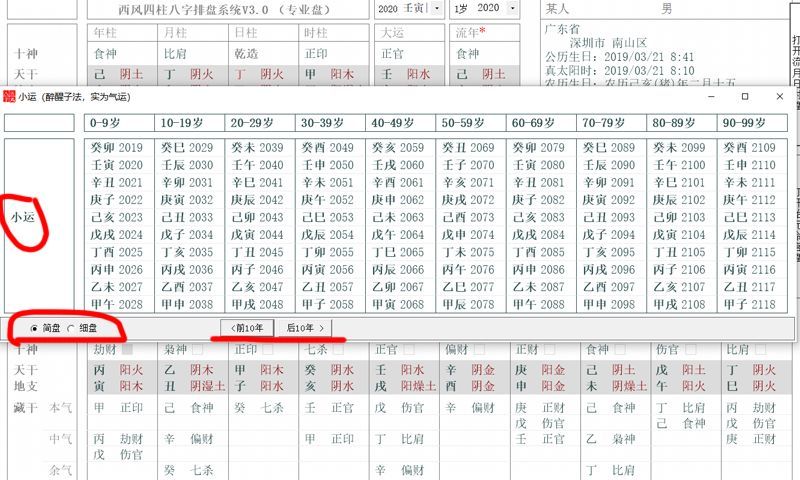Select the 辛卯 2091 entry
The height and width of the screenshot is (480, 800).
(x=609, y=183)
